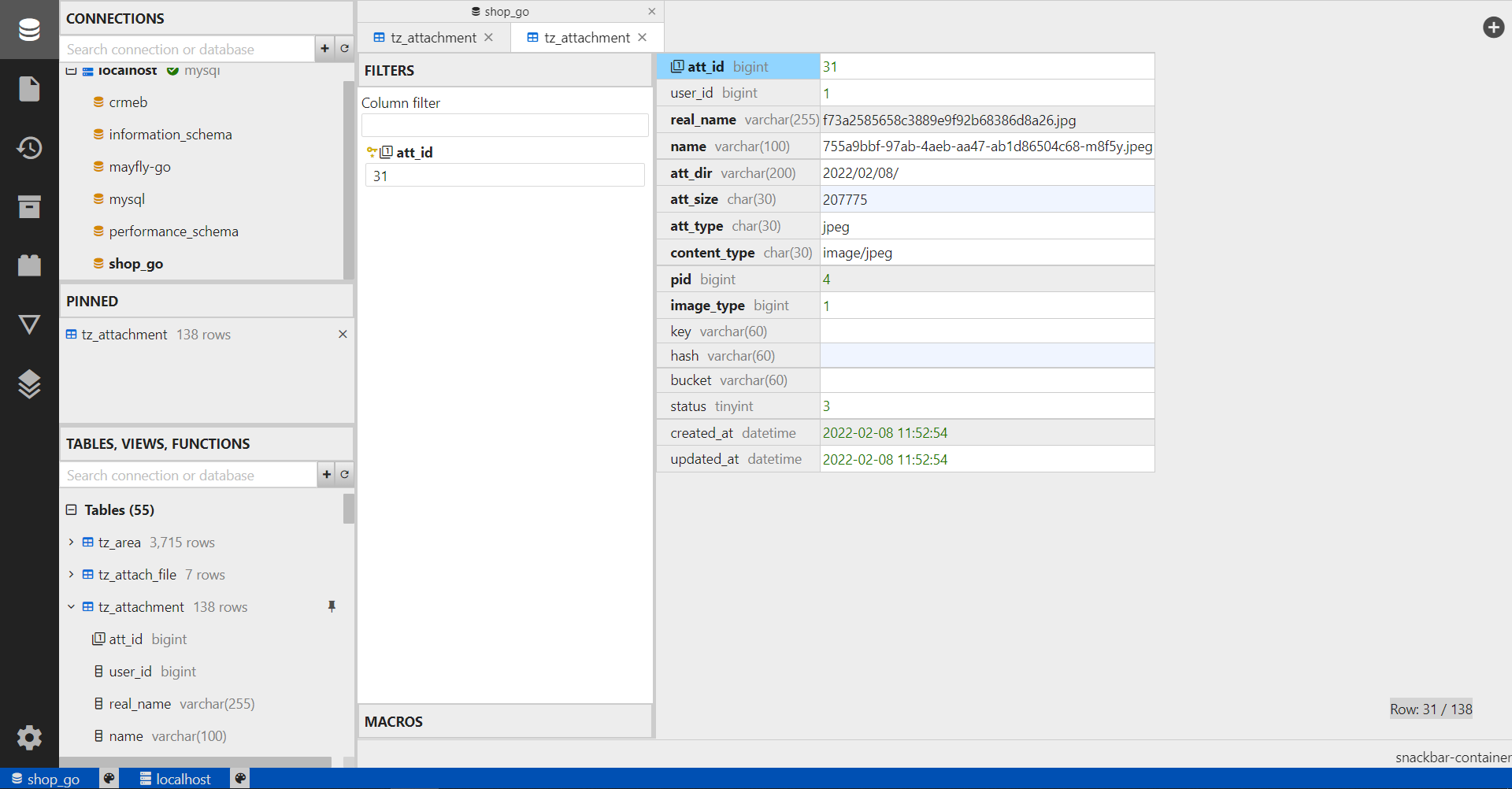
Task: Open the archive sidebar panel
Action: point(29,206)
